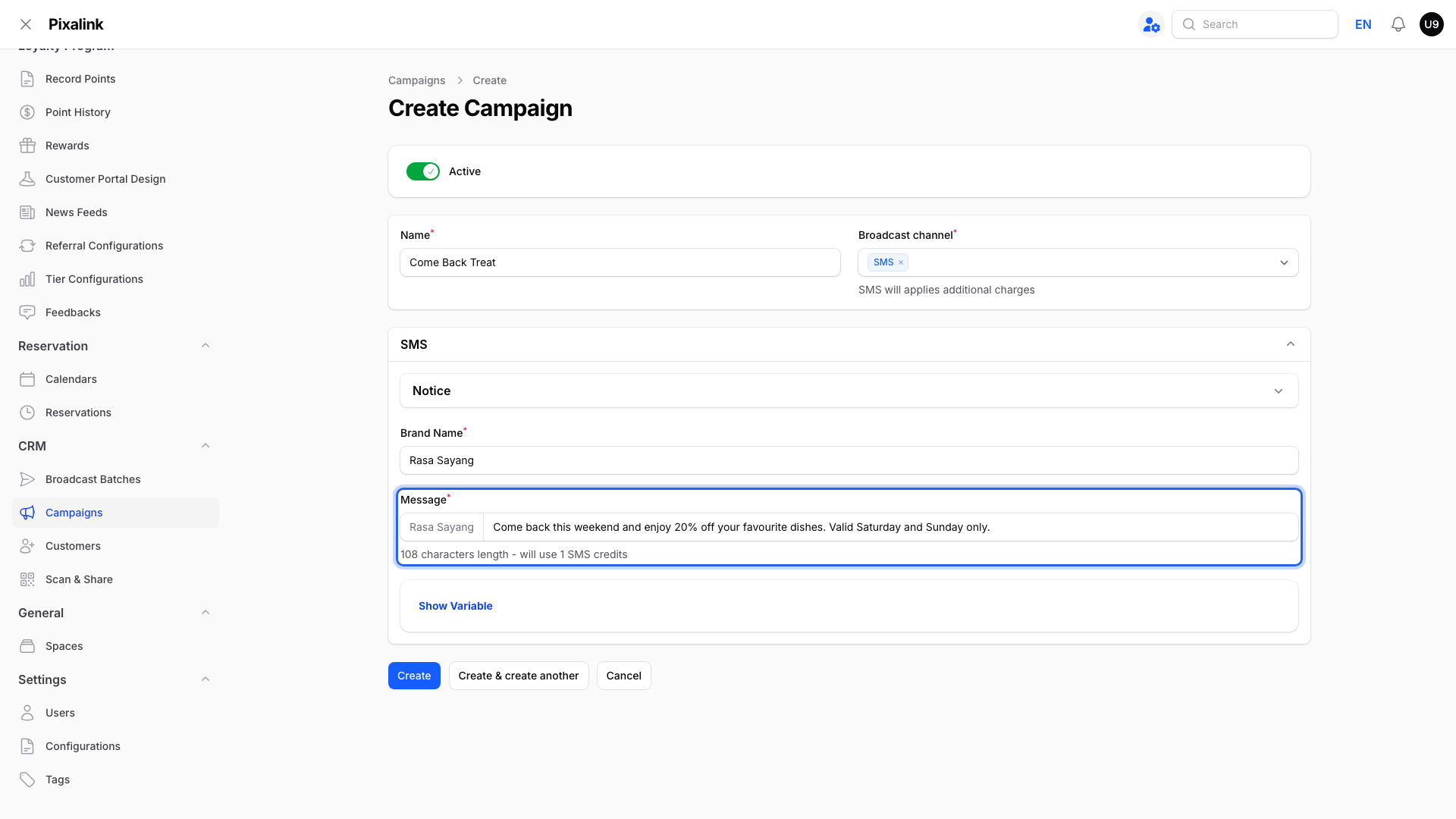Open Campaigns in the sidebar
The image size is (1456, 819).
pos(115,513)
